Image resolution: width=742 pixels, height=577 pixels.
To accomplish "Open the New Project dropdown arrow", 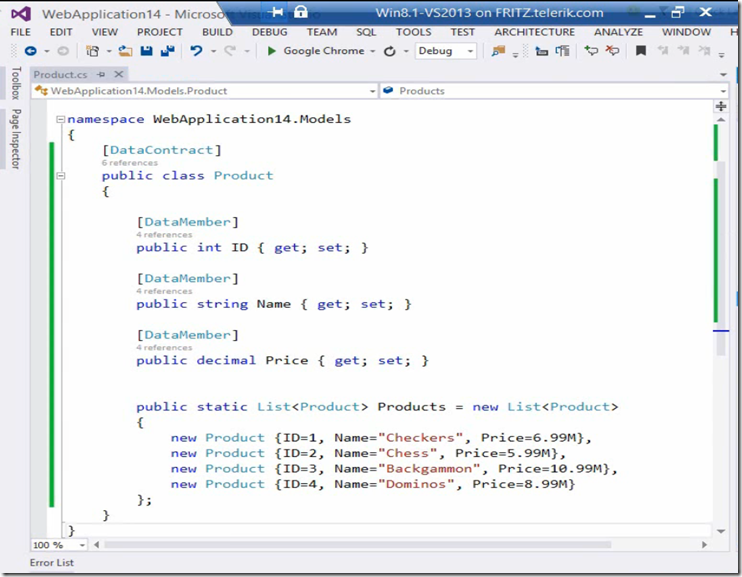I will coord(109,51).
